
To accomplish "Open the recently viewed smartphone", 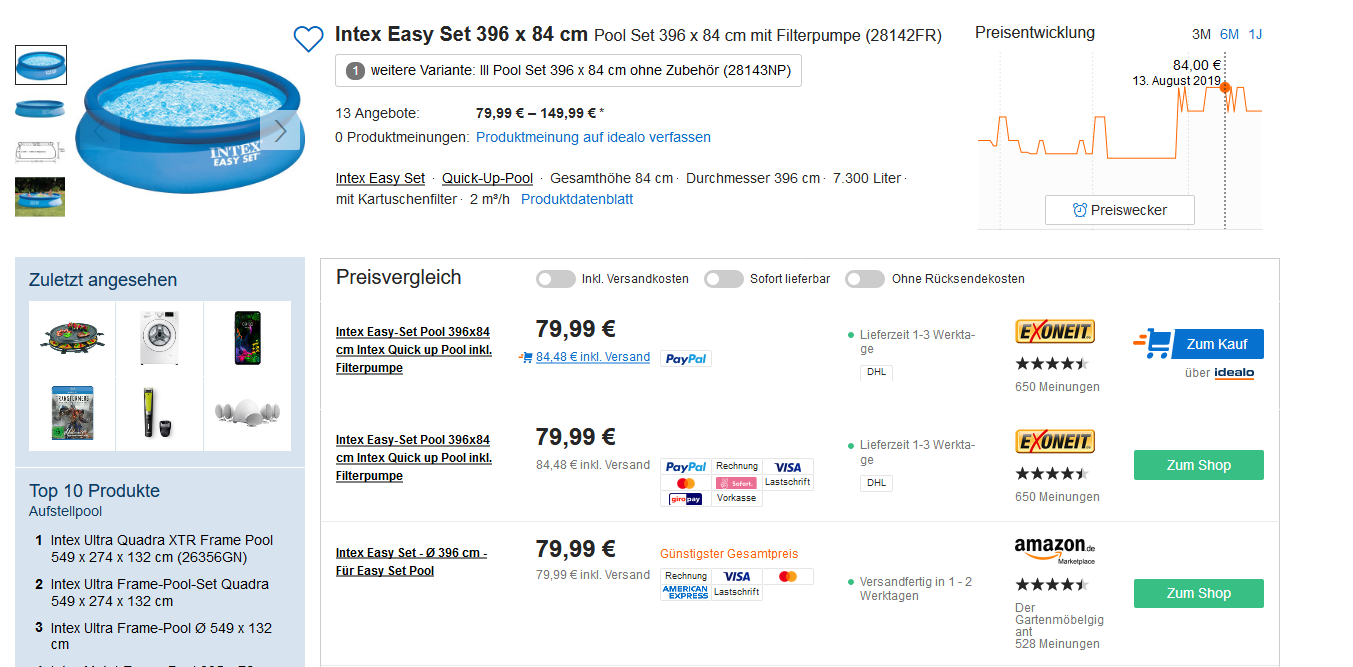I will [x=247, y=336].
